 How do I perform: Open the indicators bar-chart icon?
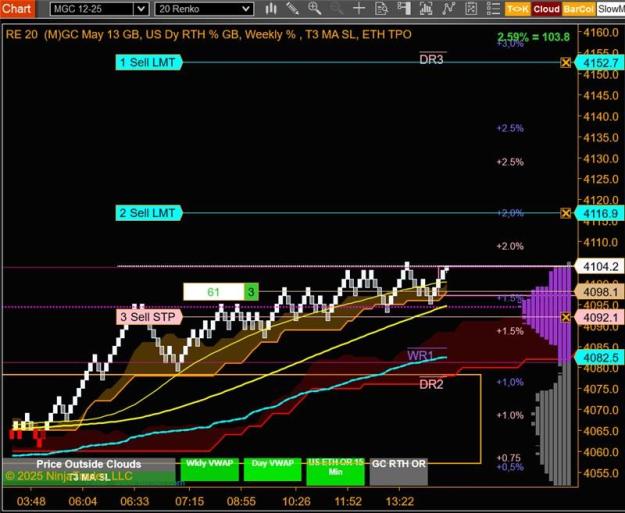click(426, 9)
